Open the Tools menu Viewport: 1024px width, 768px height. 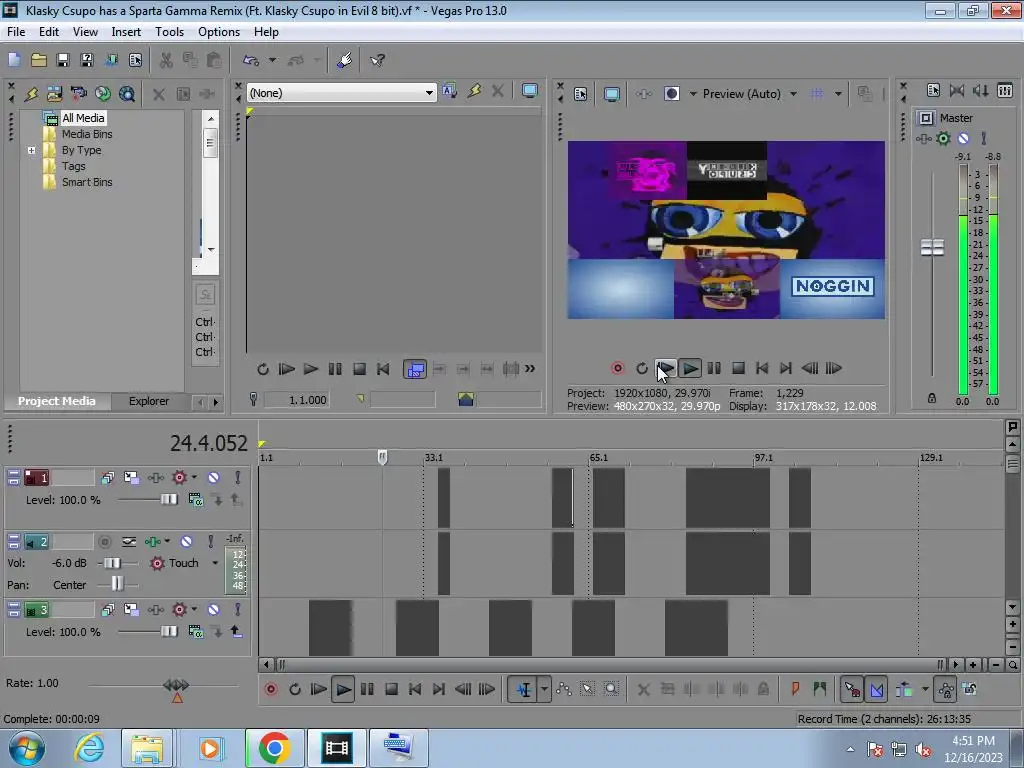pyautogui.click(x=169, y=32)
